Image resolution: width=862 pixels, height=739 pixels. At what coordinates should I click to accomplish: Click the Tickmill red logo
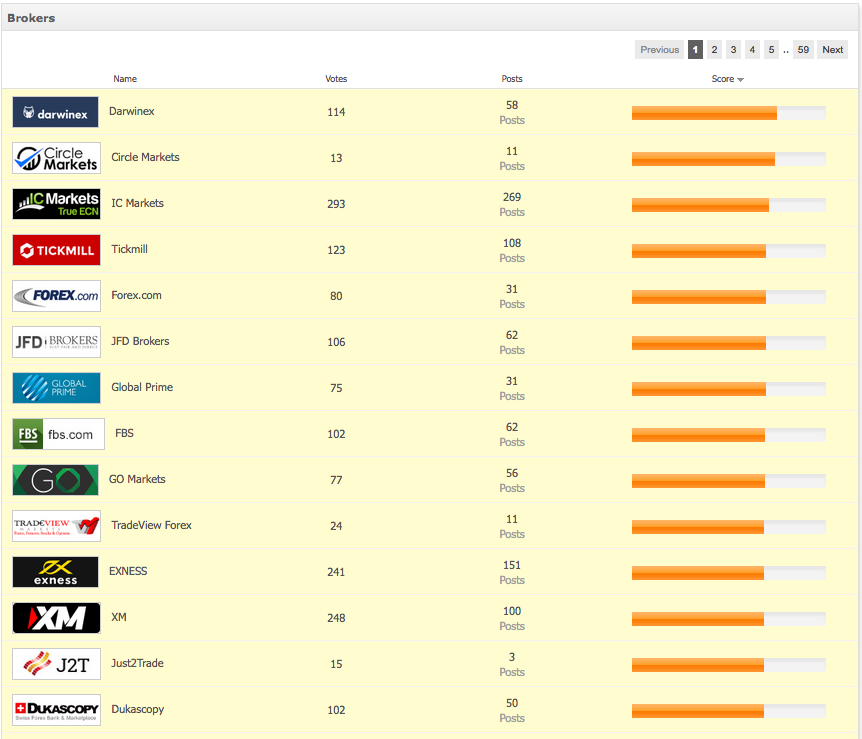57,250
